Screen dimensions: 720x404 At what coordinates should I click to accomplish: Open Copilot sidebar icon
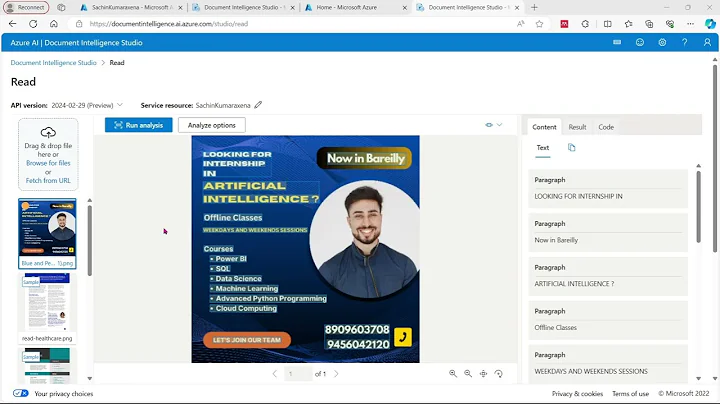click(710, 24)
